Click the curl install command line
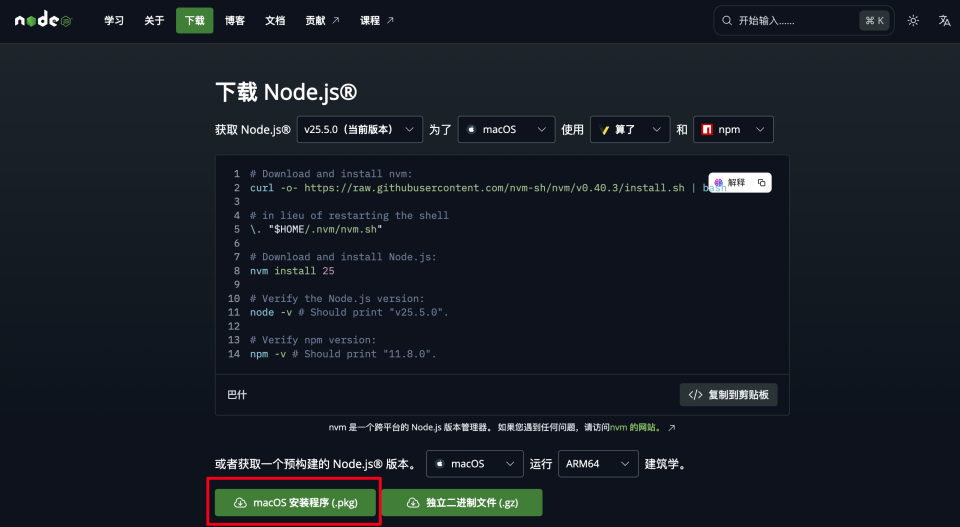Viewport: 960px width, 527px height. (488, 188)
